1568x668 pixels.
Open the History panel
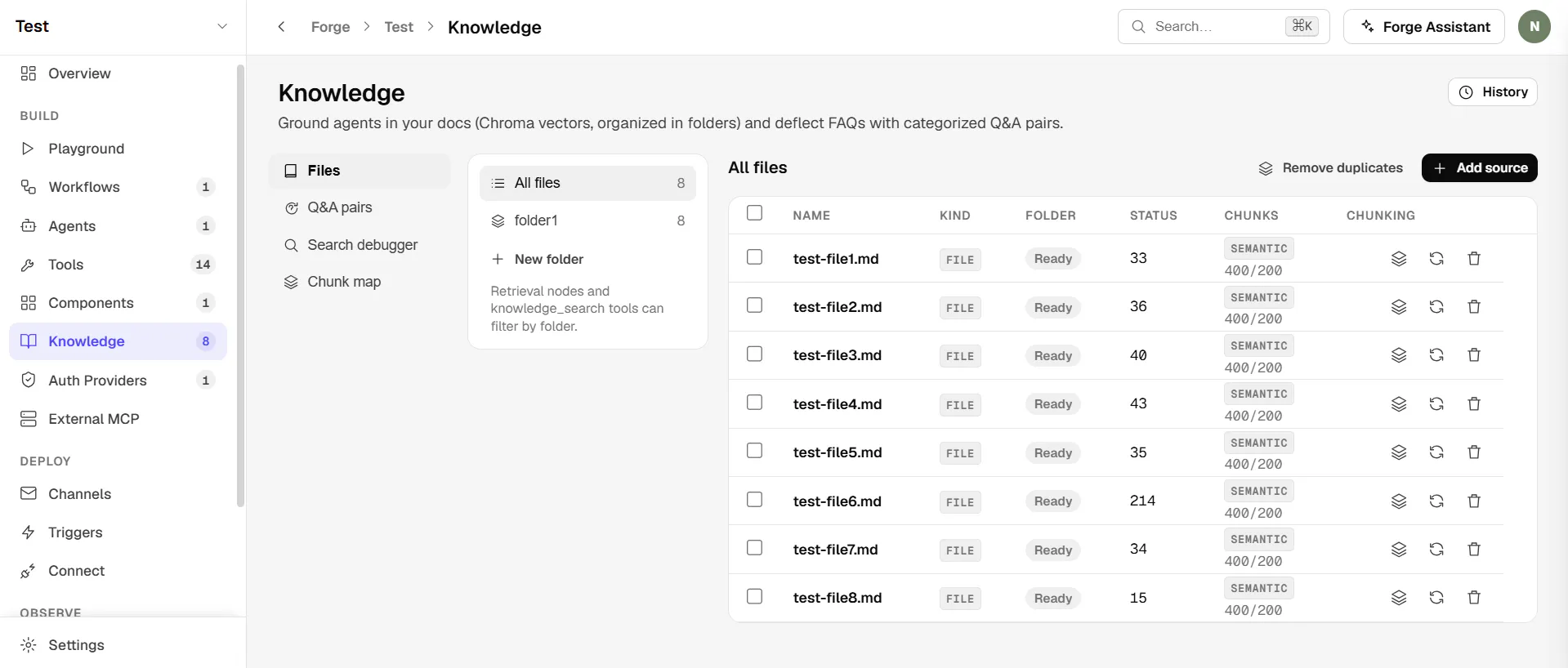[x=1492, y=92]
